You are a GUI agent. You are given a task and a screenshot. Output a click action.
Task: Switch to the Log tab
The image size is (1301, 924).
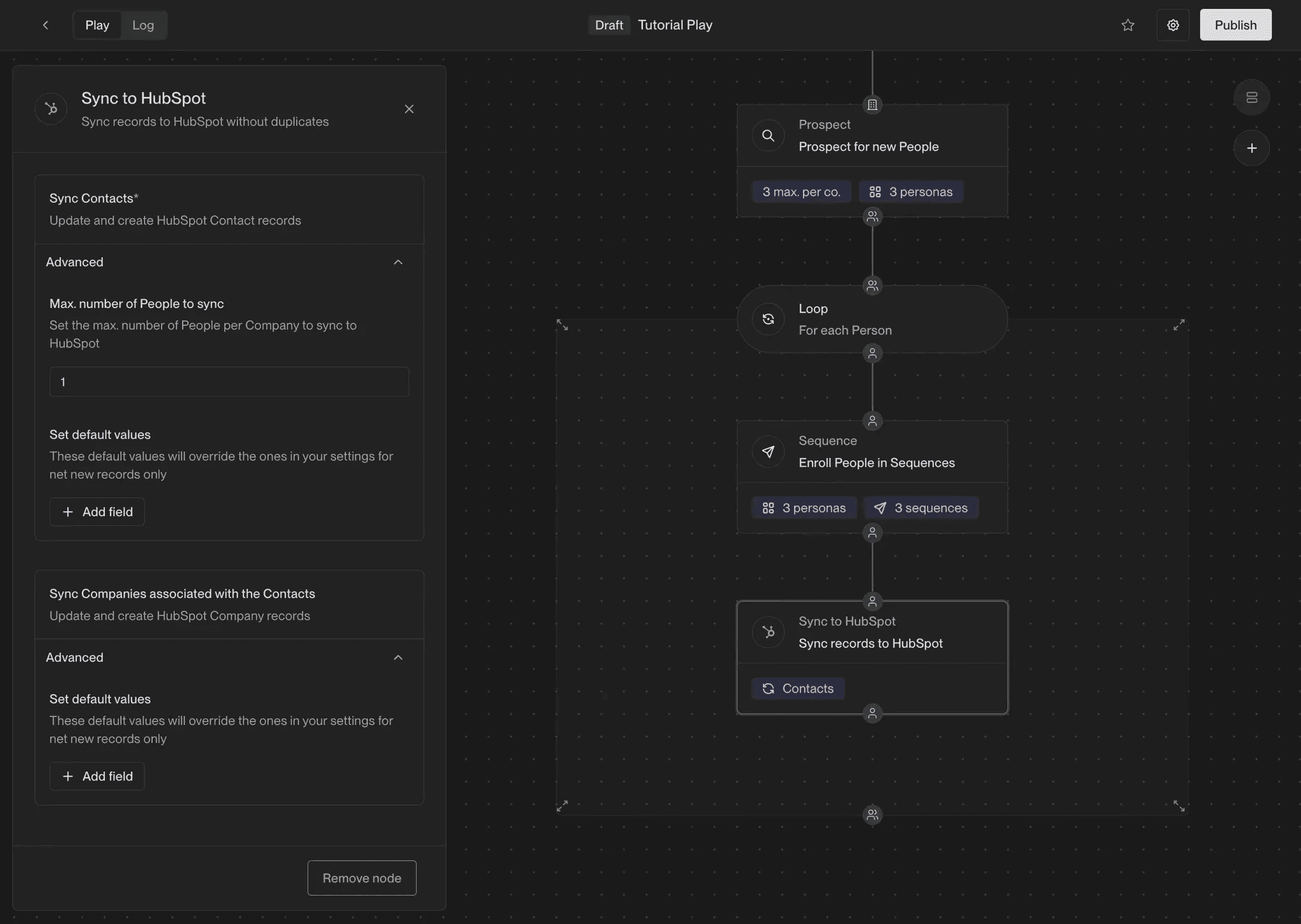[143, 25]
